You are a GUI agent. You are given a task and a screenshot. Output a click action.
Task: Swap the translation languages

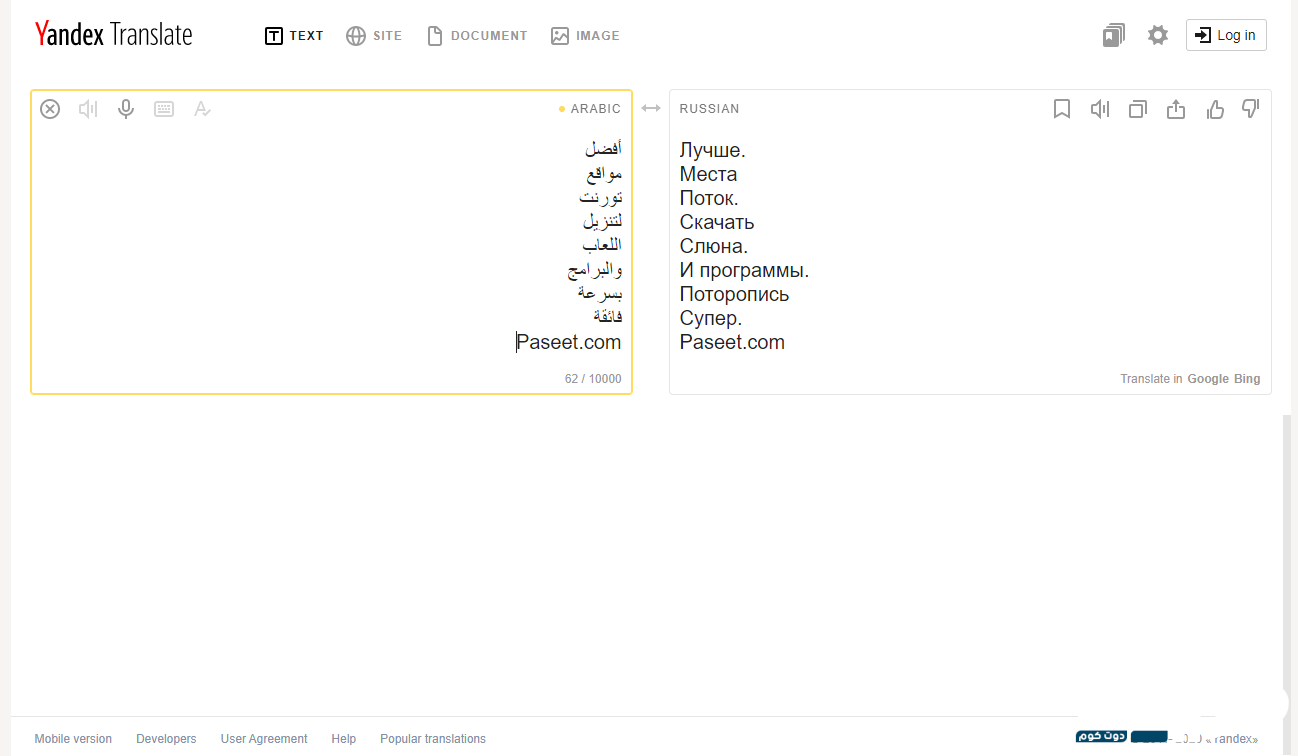[x=651, y=108]
